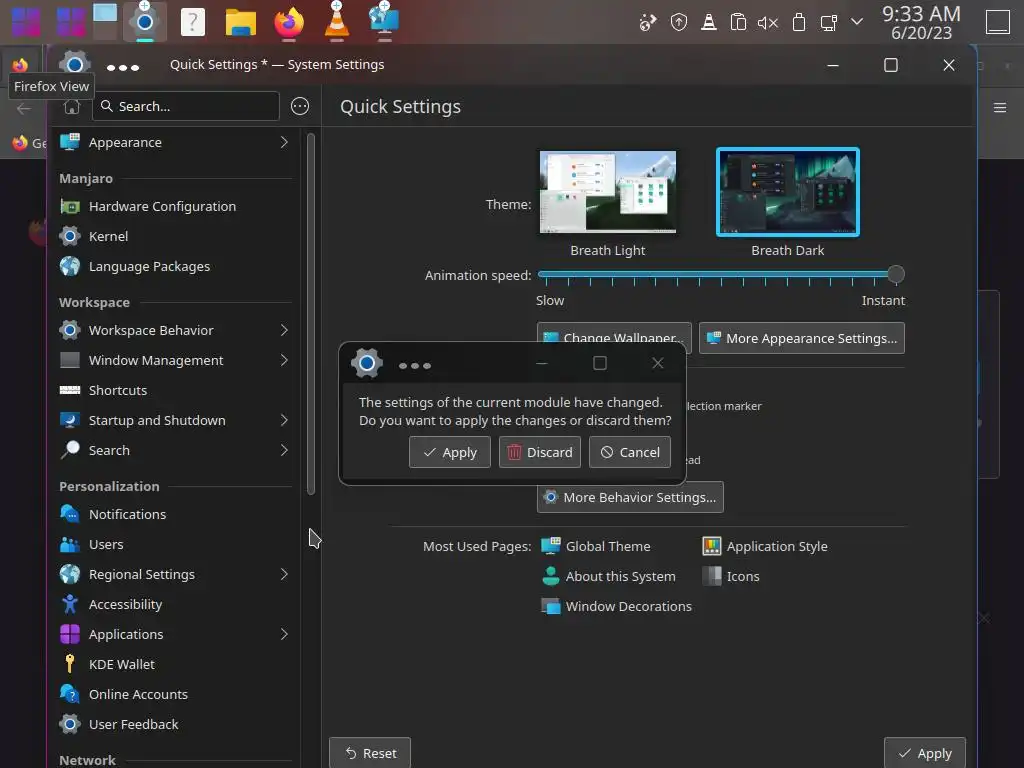
Task: Open the battery tray icon
Action: coord(799,23)
